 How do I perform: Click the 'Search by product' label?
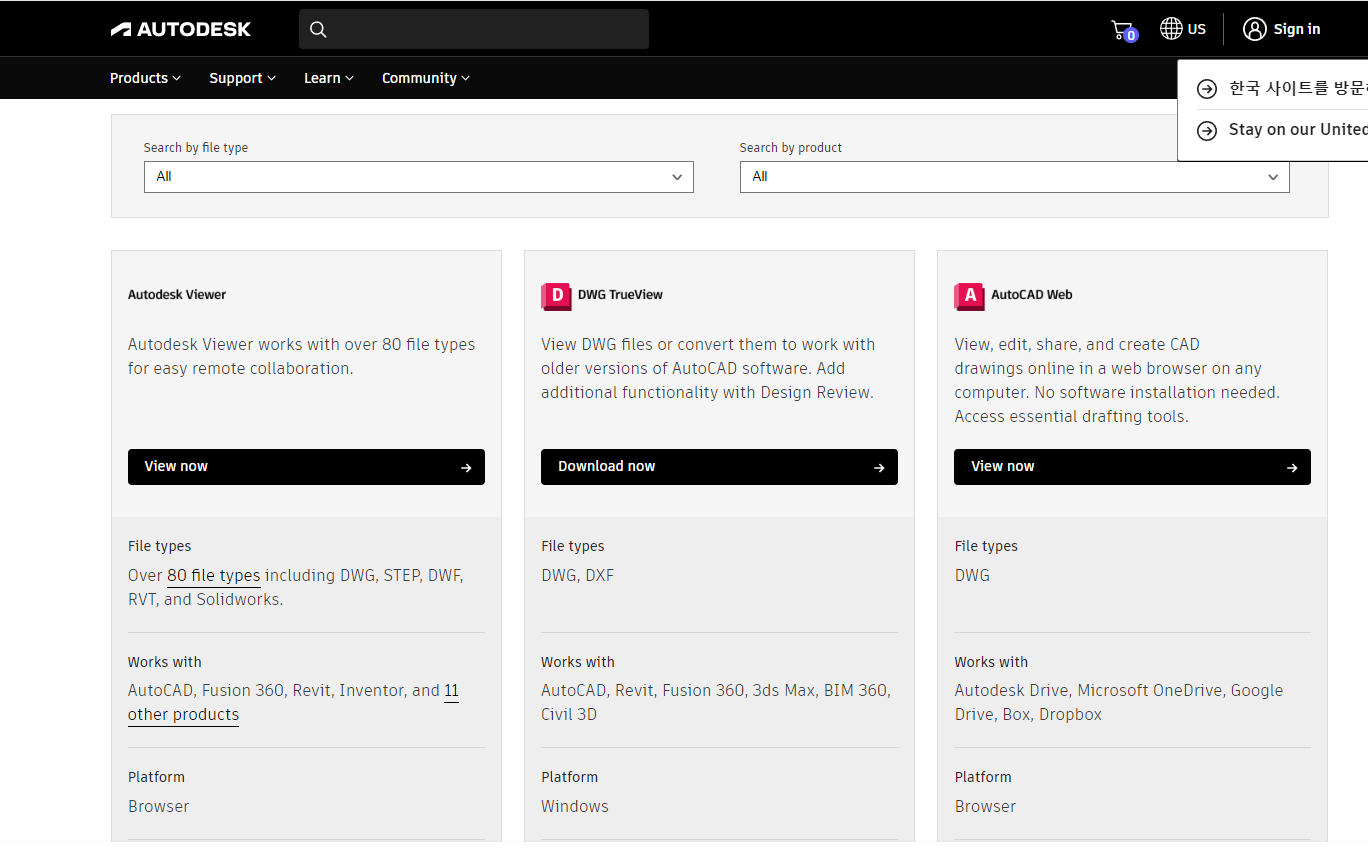tap(791, 148)
